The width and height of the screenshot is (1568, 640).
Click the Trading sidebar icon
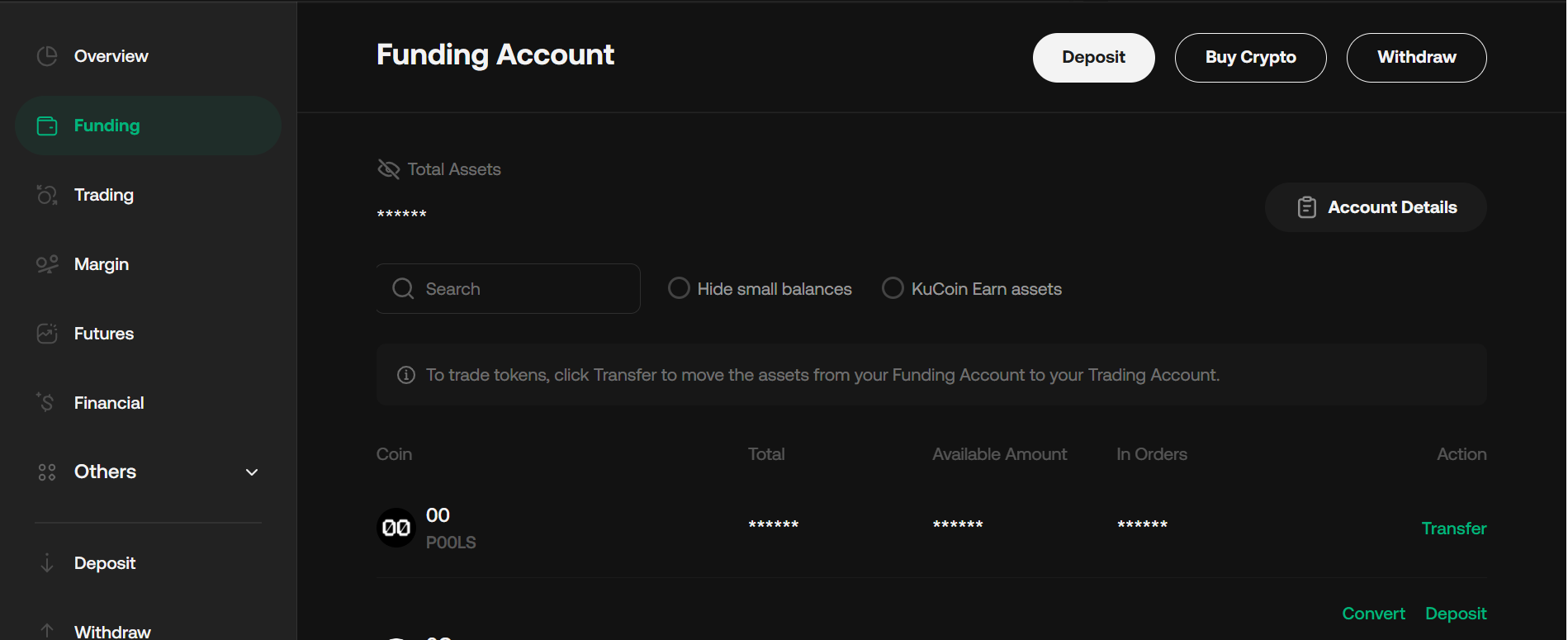pyautogui.click(x=47, y=195)
